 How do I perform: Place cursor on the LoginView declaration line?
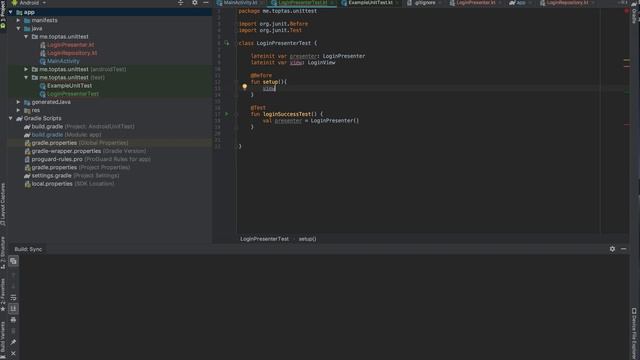(293, 62)
